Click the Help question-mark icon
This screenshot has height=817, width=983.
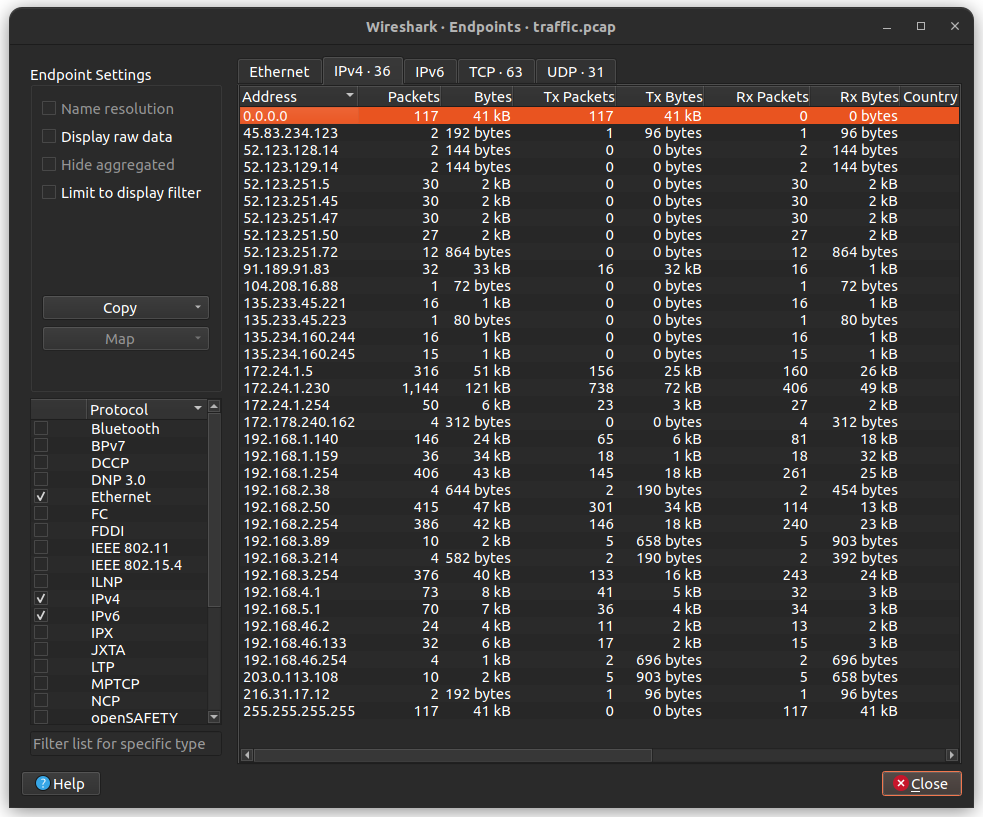[41, 783]
